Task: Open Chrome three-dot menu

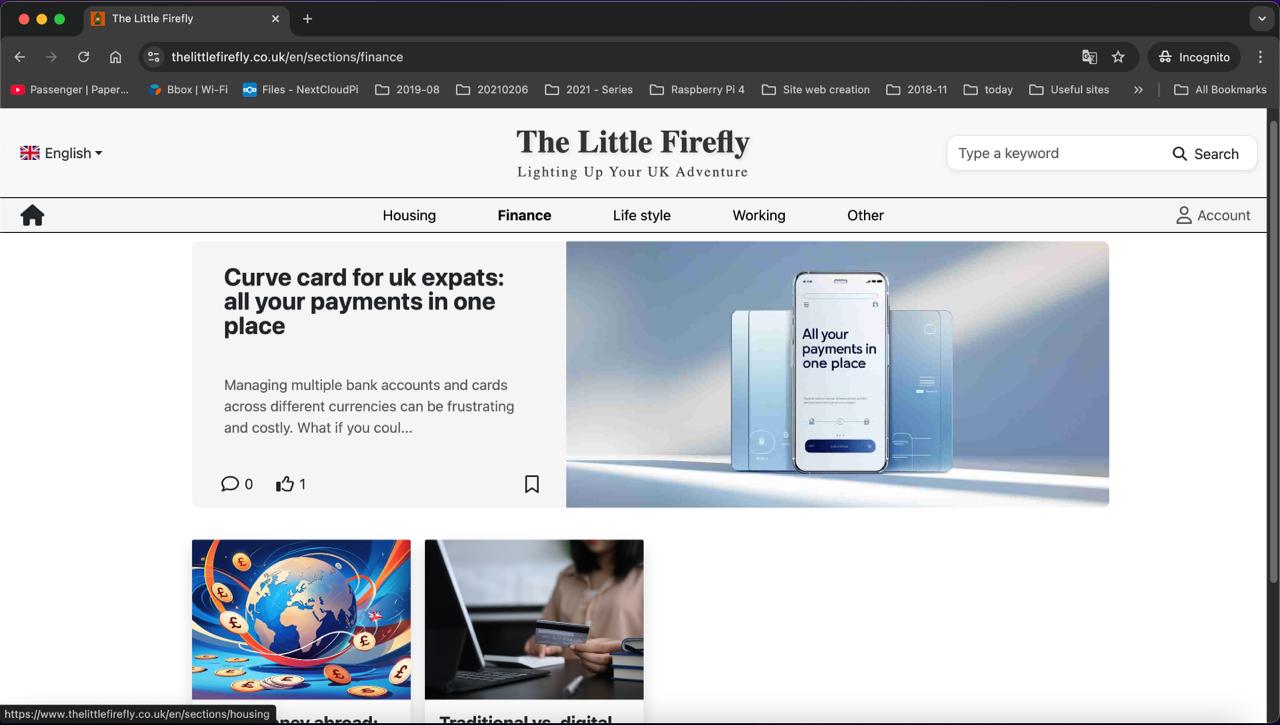Action: click(1261, 57)
